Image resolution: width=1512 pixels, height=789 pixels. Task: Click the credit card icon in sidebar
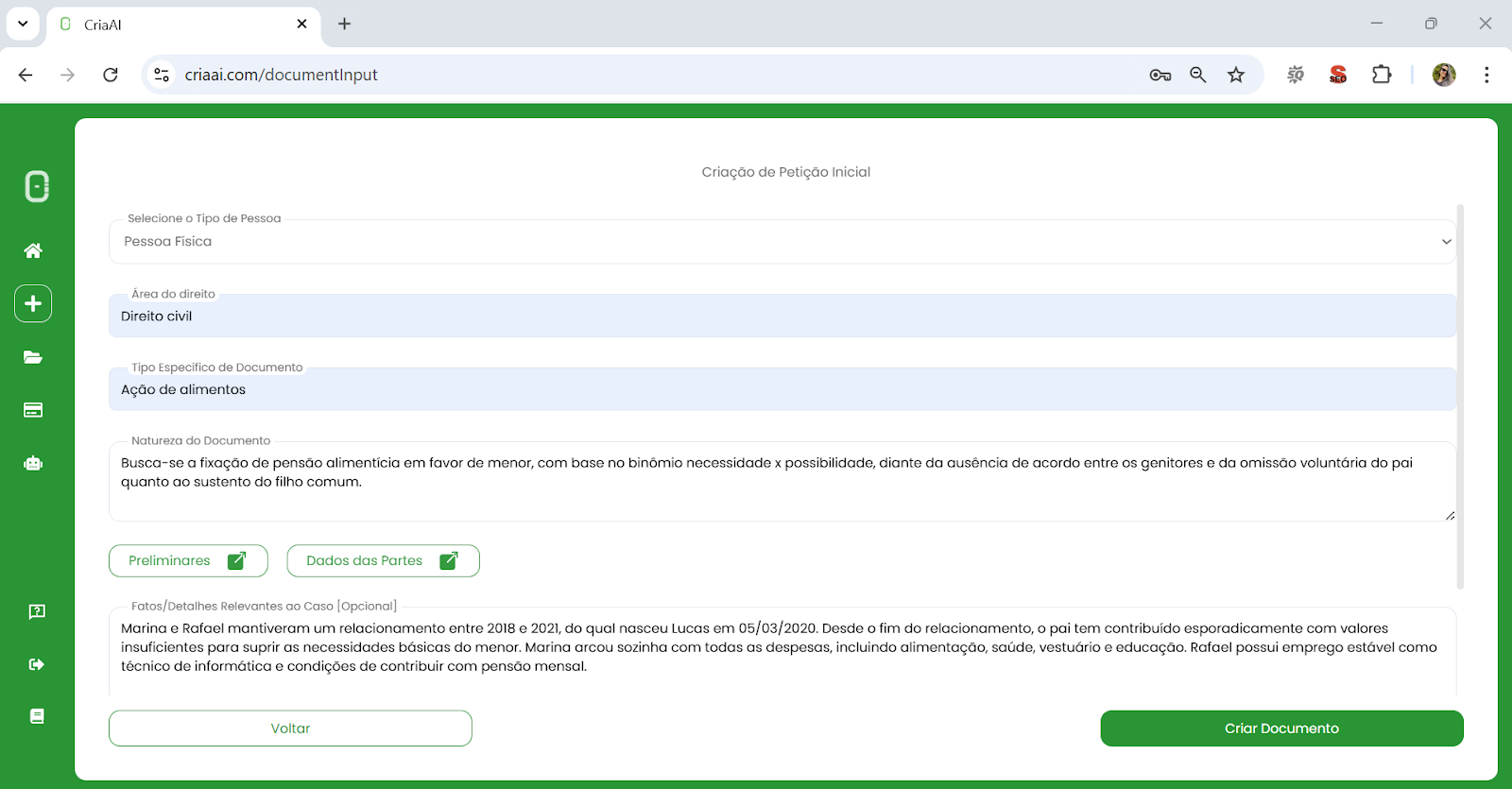pyautogui.click(x=33, y=410)
